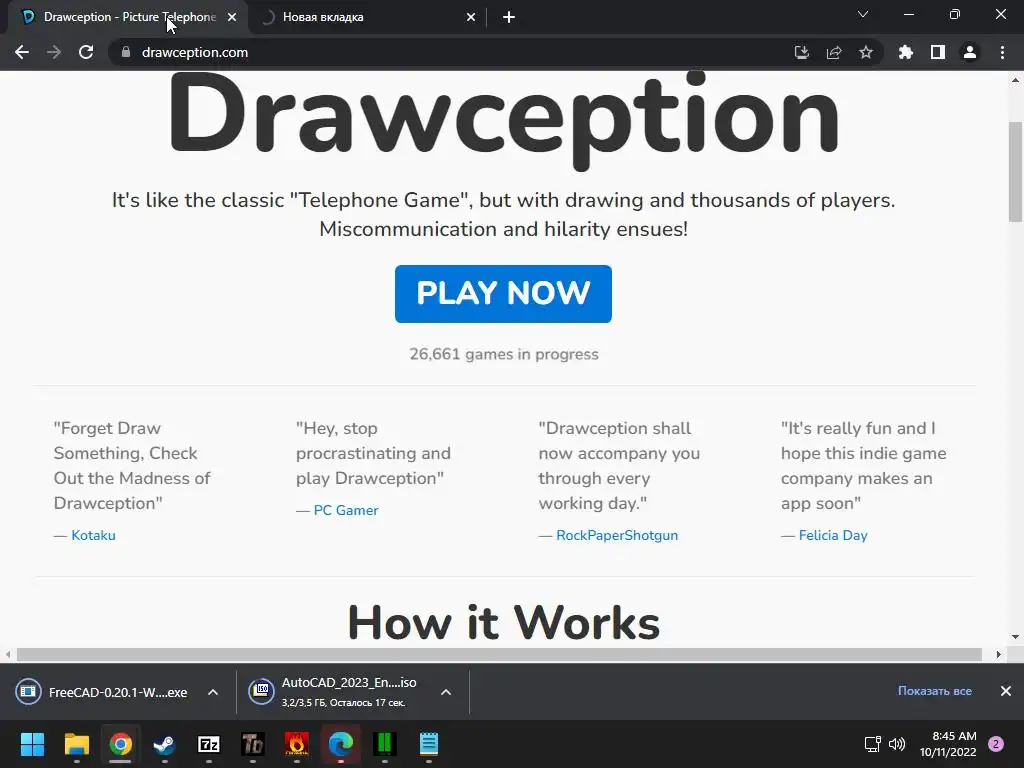Open the Felicia Day link
1024x768 pixels.
[833, 536]
